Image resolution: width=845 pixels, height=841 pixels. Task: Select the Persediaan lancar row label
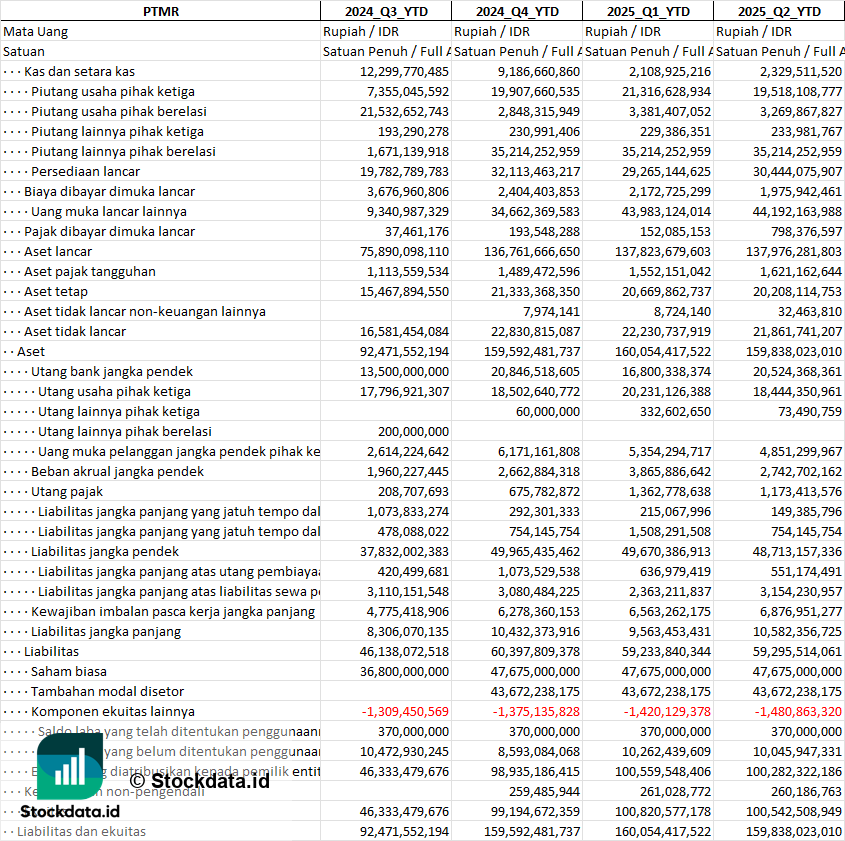tap(85, 171)
